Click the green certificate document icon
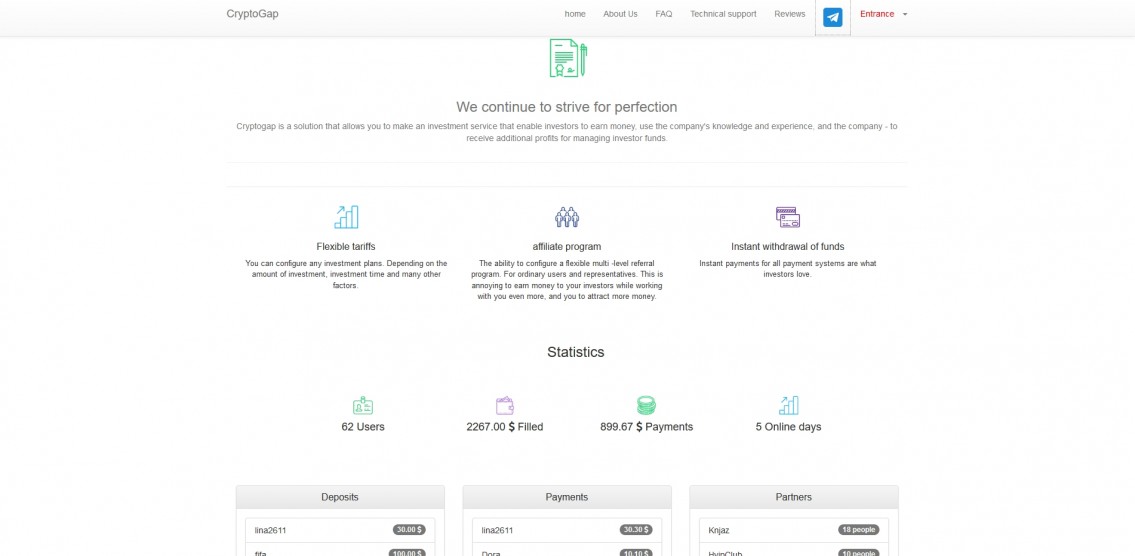This screenshot has width=1135, height=556. point(567,58)
